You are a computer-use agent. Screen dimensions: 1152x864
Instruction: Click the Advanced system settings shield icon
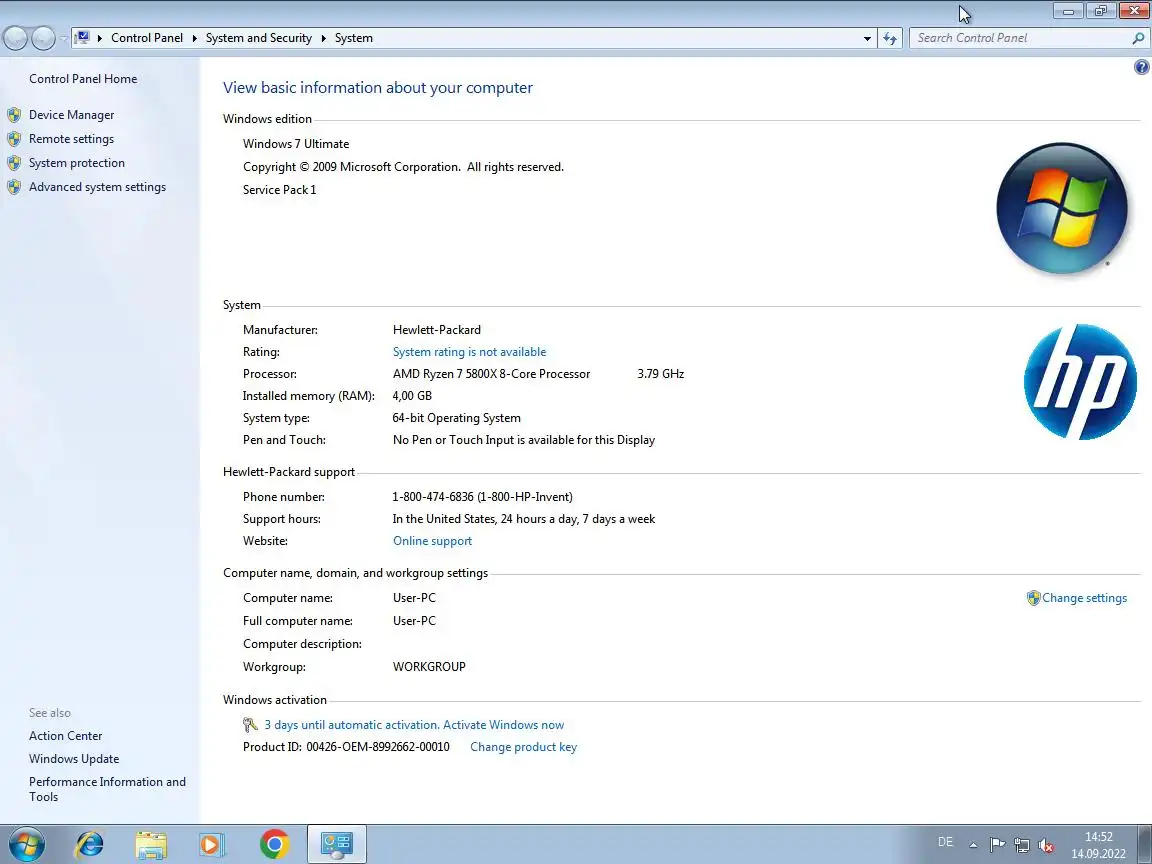point(14,187)
